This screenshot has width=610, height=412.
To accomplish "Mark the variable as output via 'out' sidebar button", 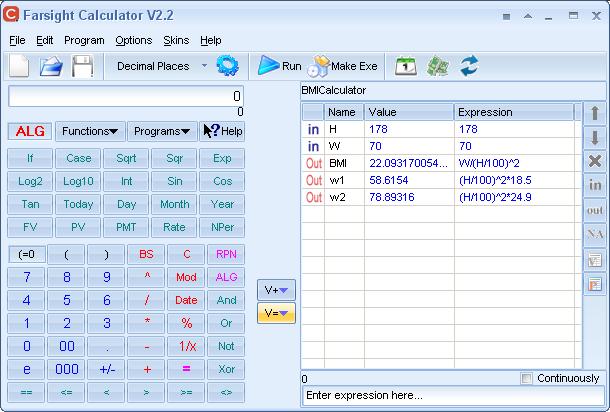I will point(594,210).
